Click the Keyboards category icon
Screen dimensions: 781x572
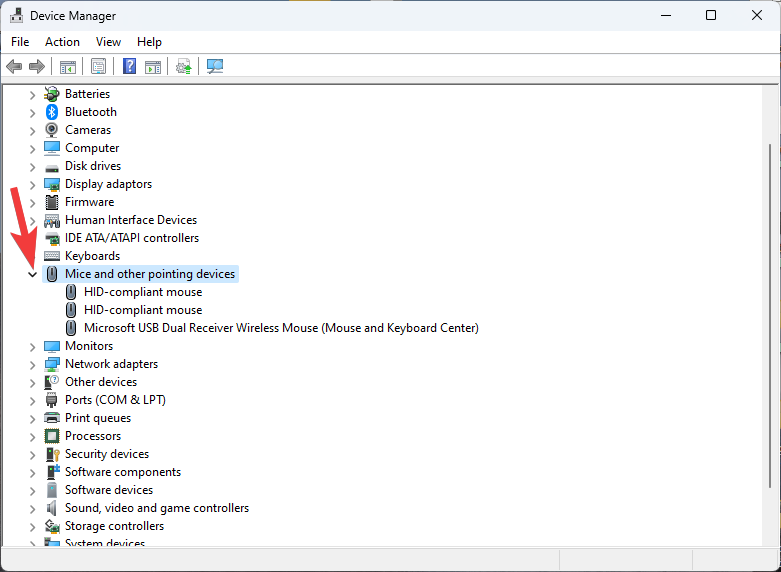tap(52, 256)
